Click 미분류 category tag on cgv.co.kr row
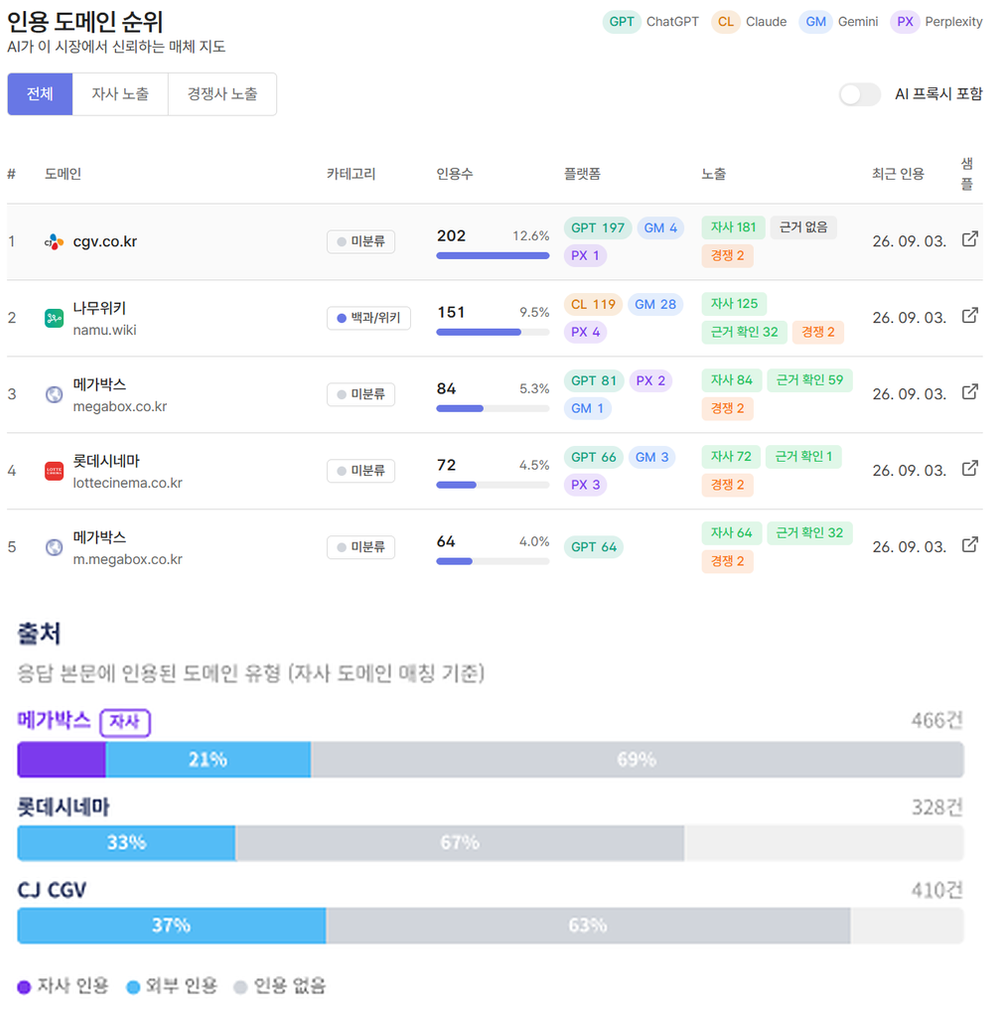This screenshot has width=993, height=1024. pyautogui.click(x=361, y=242)
